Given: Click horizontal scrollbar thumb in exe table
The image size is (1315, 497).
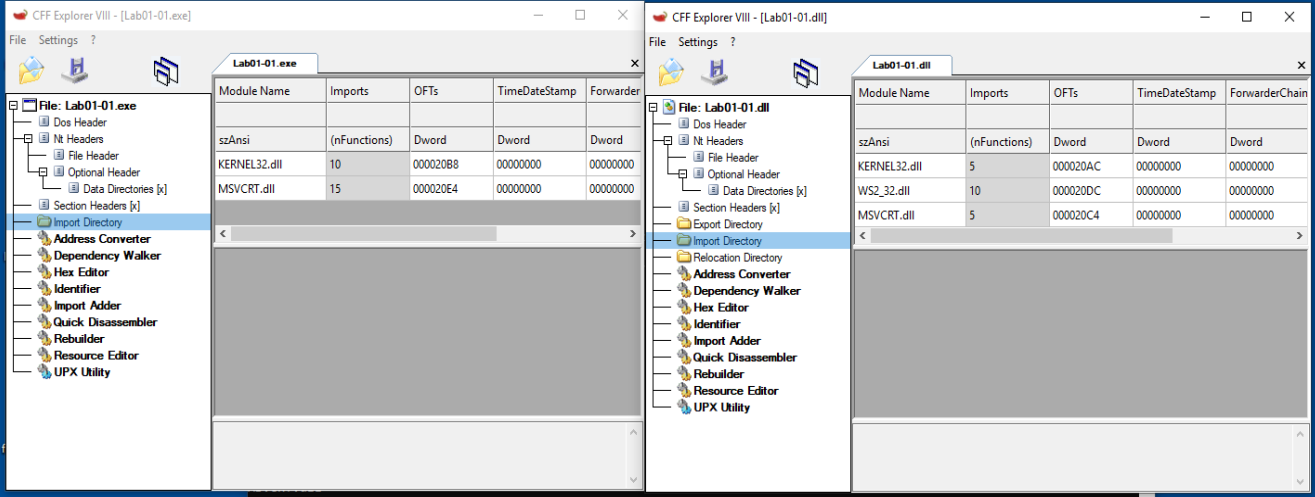Looking at the screenshot, I should point(364,233).
